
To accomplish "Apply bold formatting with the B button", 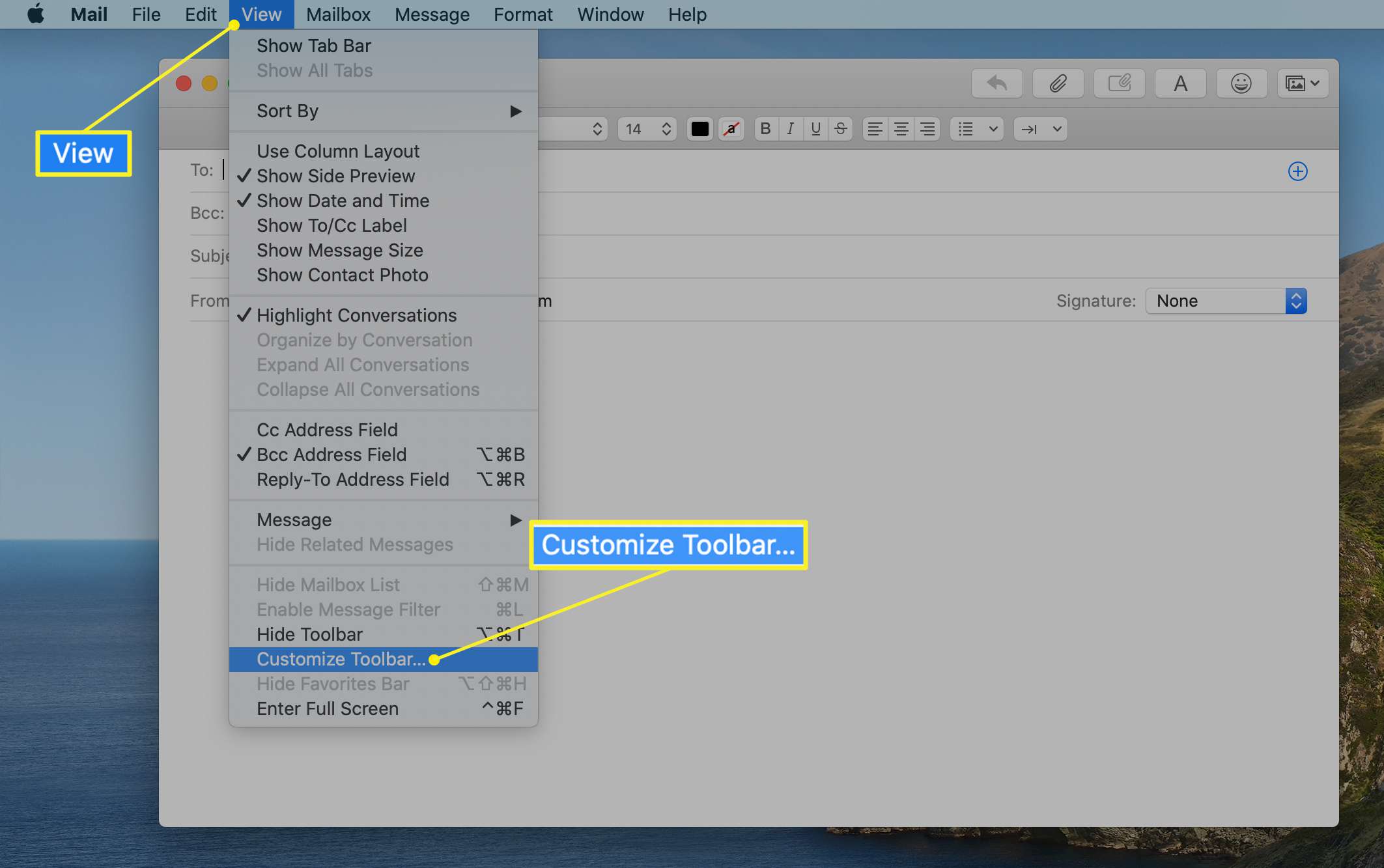I will (x=766, y=129).
